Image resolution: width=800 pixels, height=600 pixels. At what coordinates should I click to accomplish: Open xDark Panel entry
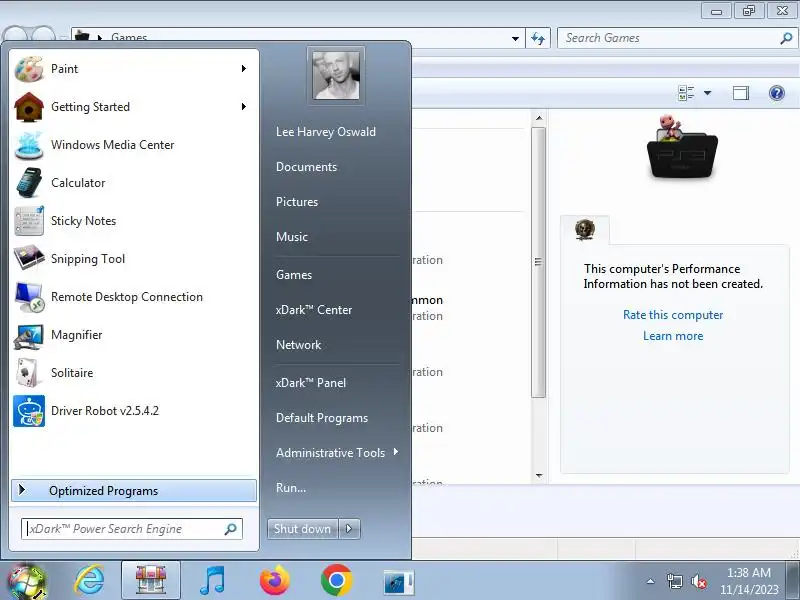pos(311,383)
